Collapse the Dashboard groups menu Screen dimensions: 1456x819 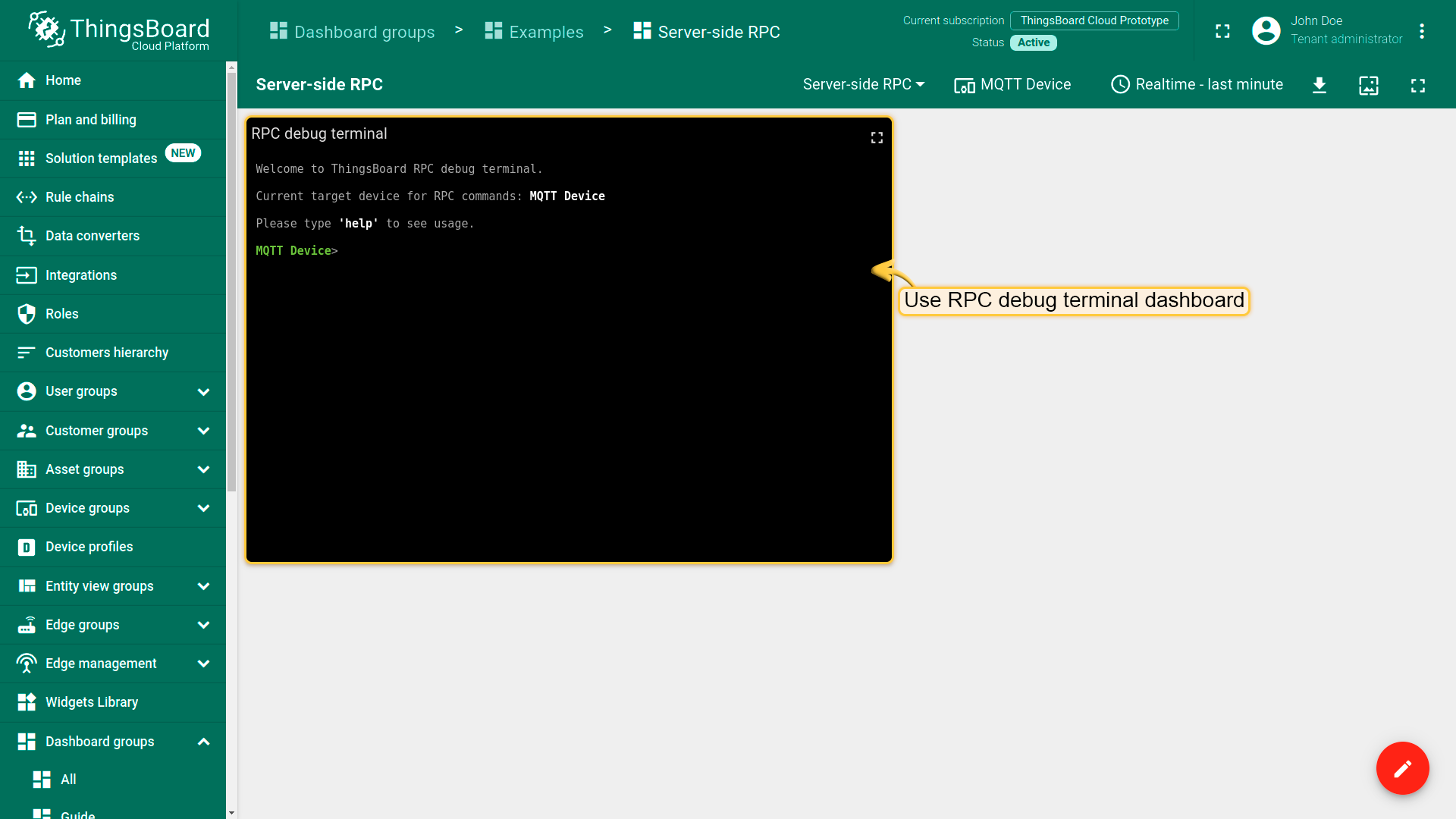coord(203,742)
